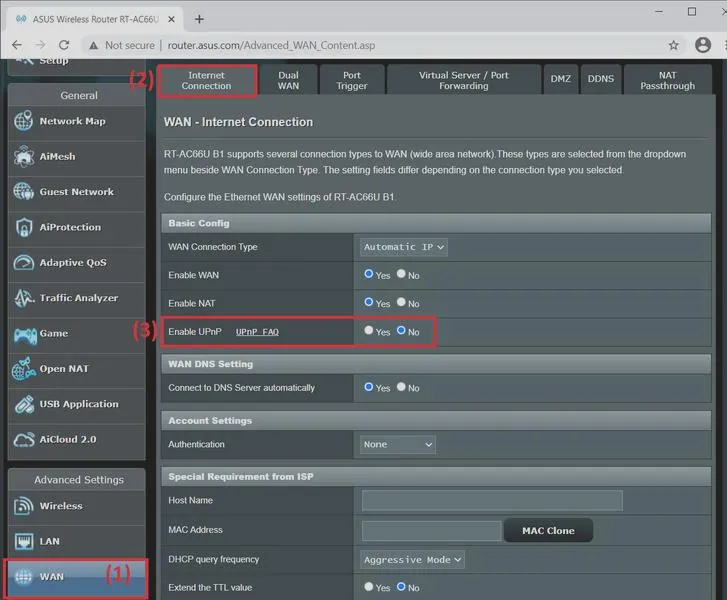This screenshot has width=727, height=600.
Task: Open the Traffic Analyzer chart icon
Action: tap(24, 298)
